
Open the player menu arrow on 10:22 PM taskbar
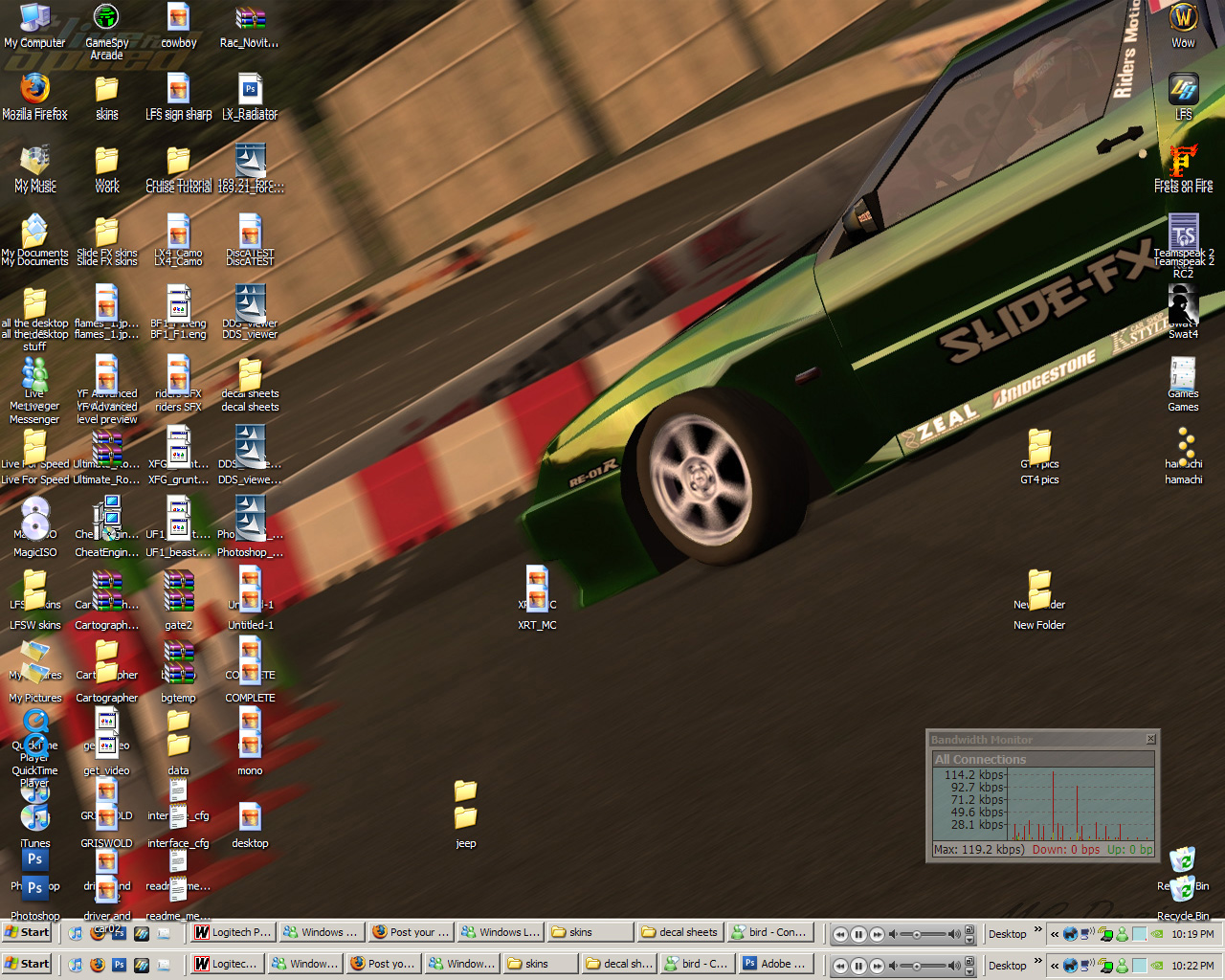point(969,970)
